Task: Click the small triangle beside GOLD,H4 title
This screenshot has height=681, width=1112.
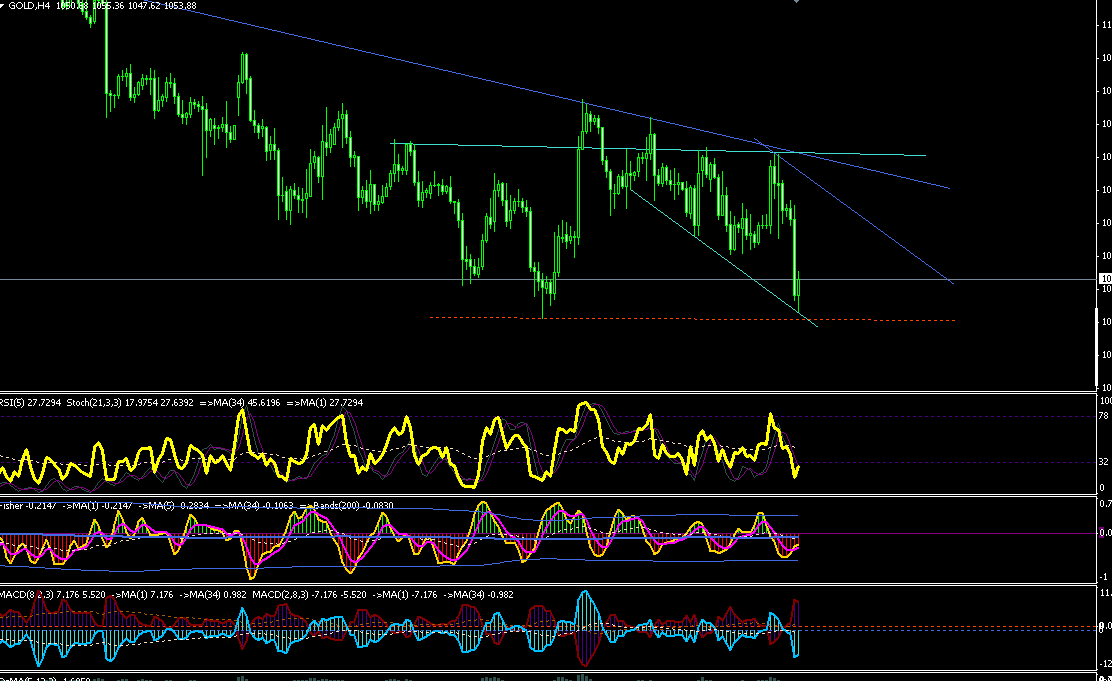Action: coord(2,6)
